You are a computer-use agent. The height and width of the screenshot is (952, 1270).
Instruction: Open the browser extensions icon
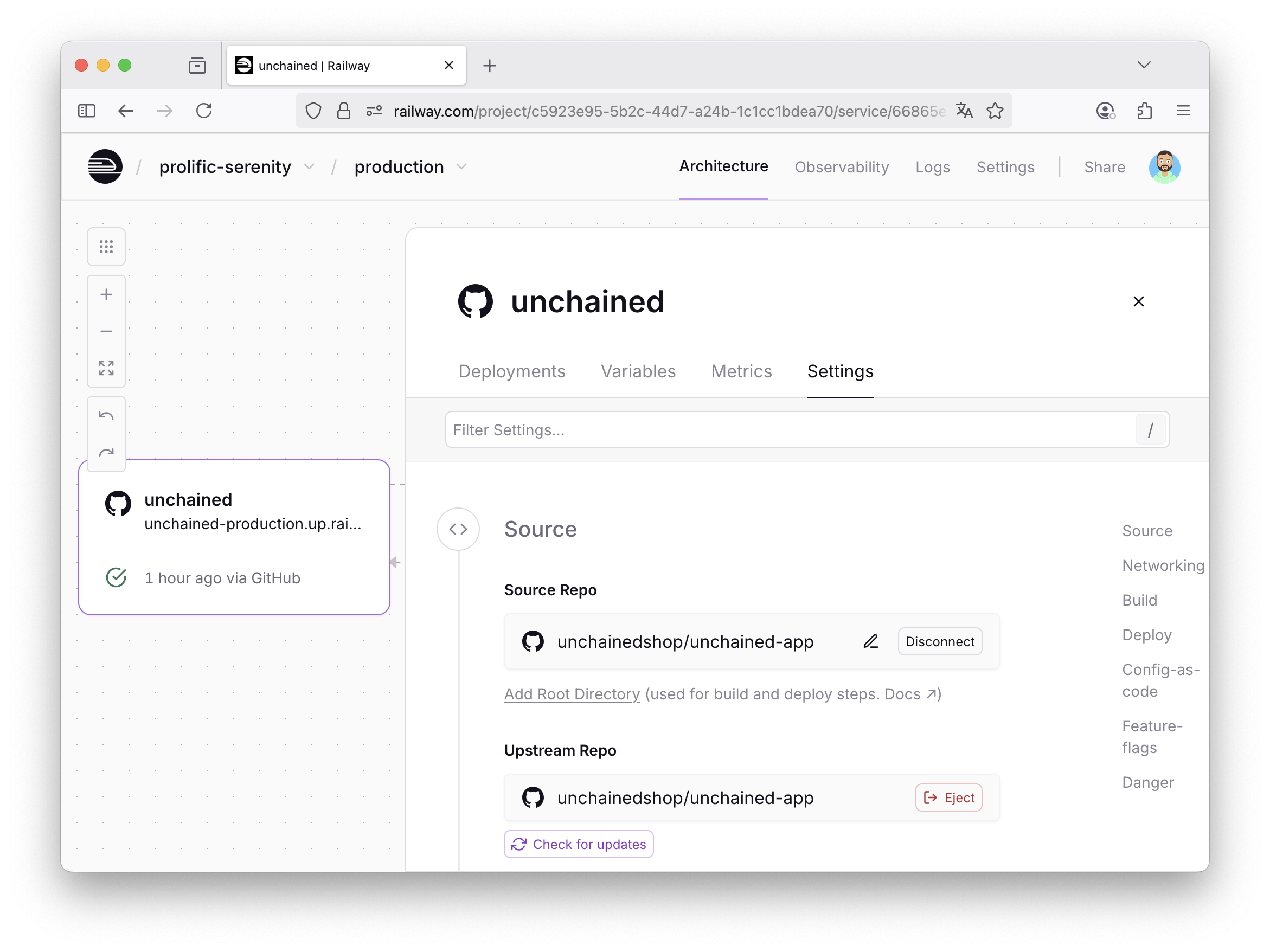pyautogui.click(x=1144, y=110)
